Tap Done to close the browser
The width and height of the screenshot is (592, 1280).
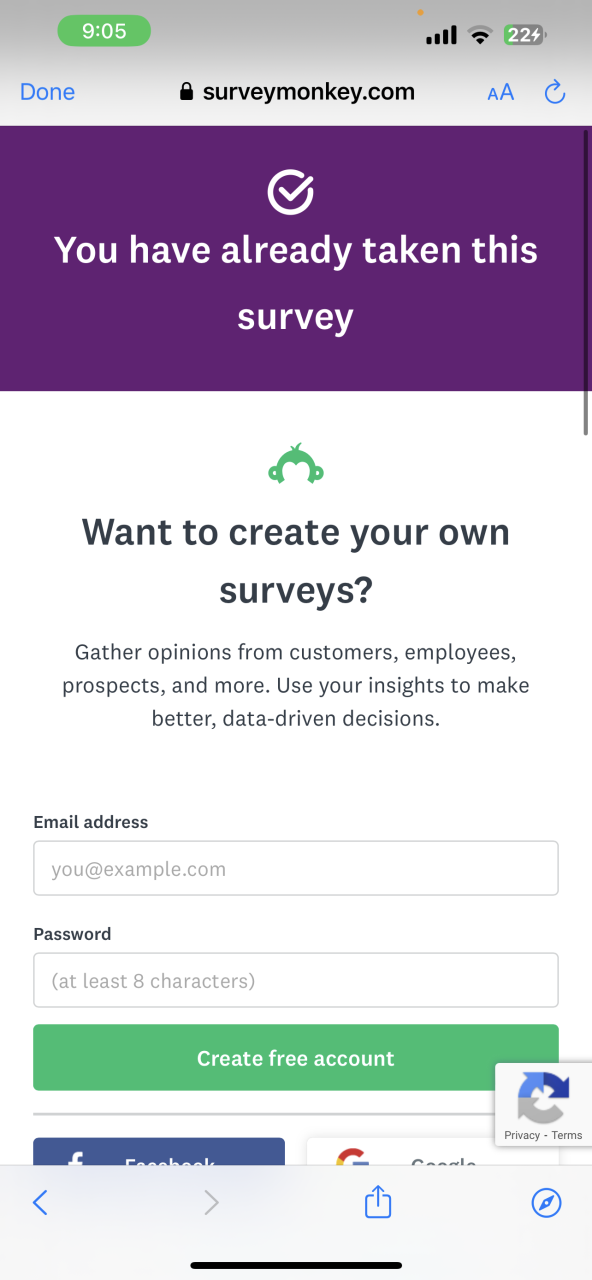[47, 92]
